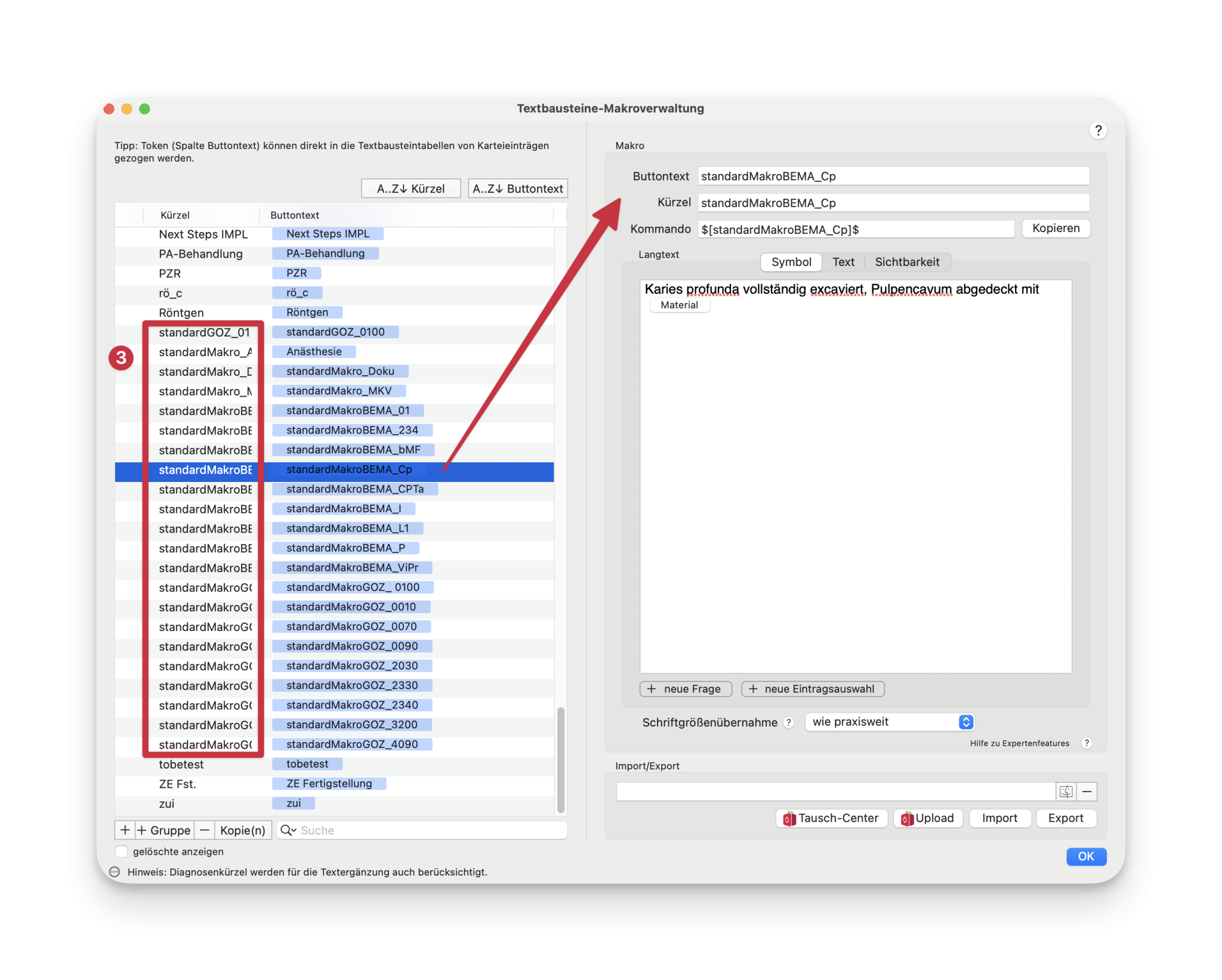Click the hint icon beside Hinweis text
Screen dimensions: 1222x980
115,872
